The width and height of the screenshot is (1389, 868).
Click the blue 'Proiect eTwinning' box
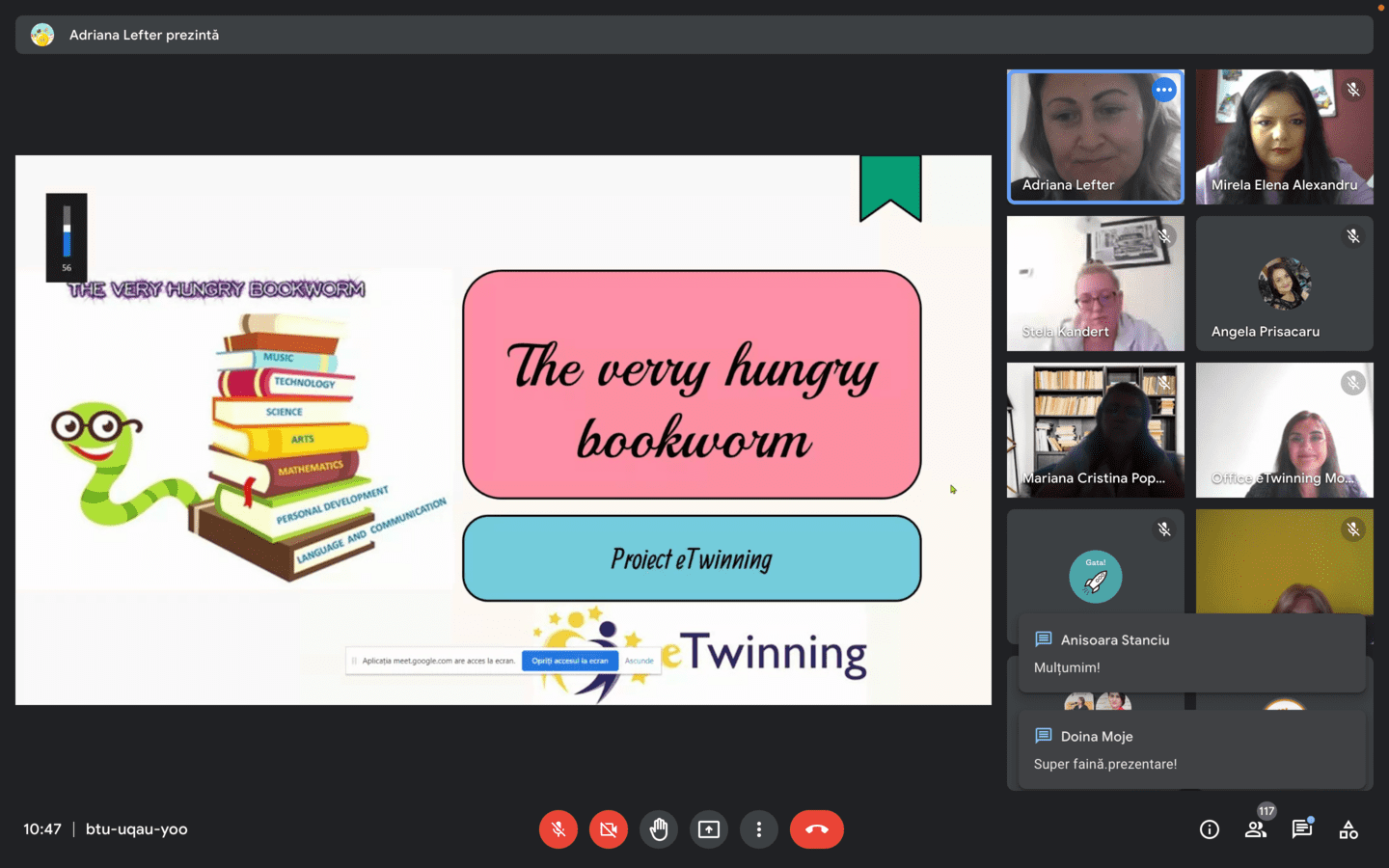click(692, 558)
